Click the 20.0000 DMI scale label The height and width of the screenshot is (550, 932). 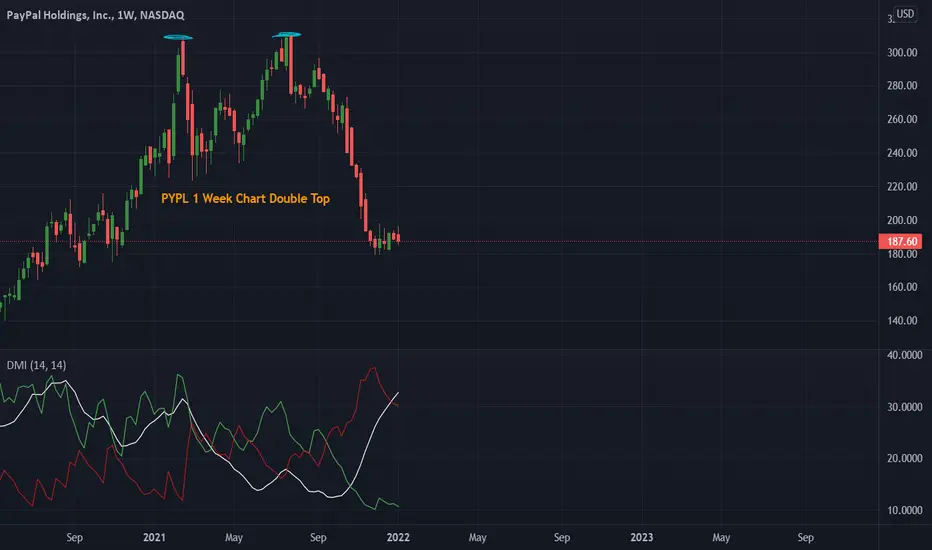[x=904, y=458]
